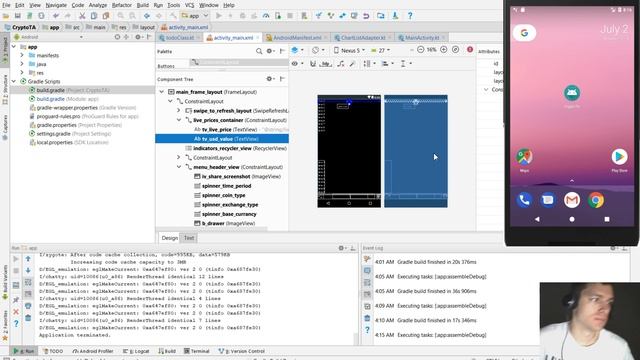Image resolution: width=640 pixels, height=360 pixels.
Task: Click the Stop red X in Run panel
Action: [x=16, y=312]
